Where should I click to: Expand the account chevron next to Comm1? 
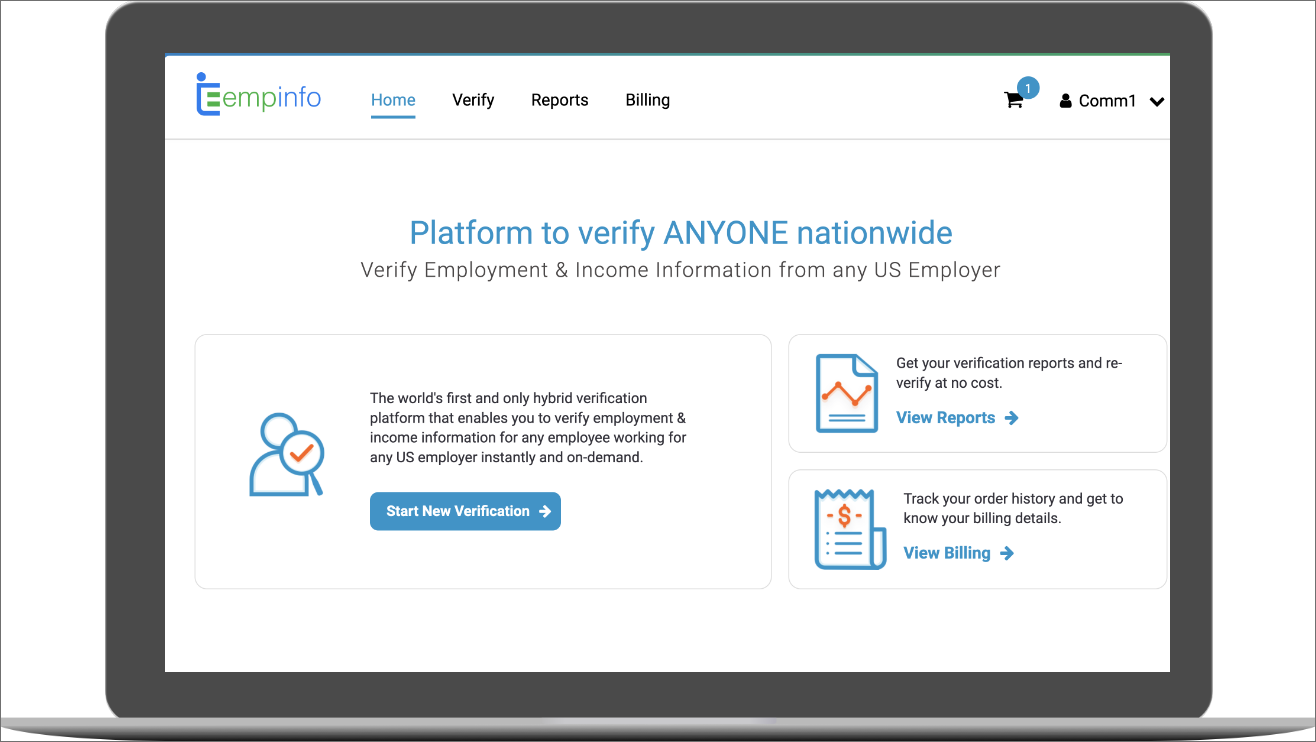coord(1157,101)
